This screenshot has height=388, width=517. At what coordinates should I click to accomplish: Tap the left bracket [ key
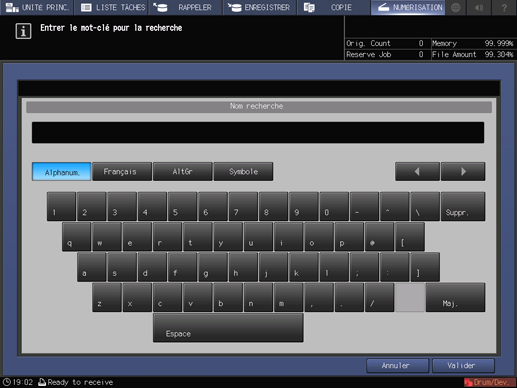tap(410, 237)
